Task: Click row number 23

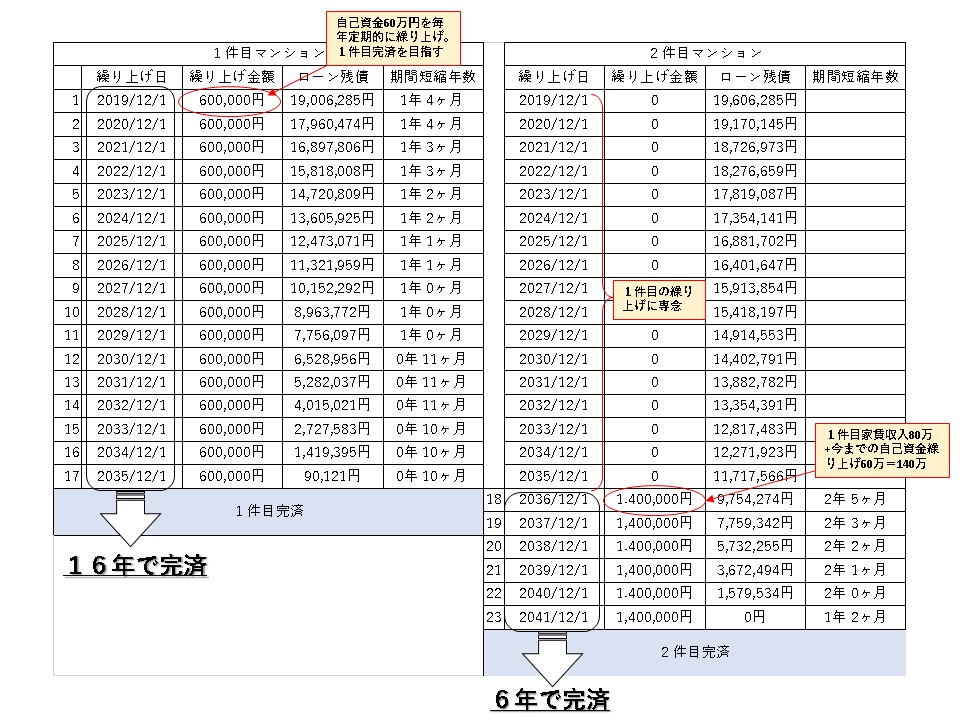Action: [x=494, y=618]
